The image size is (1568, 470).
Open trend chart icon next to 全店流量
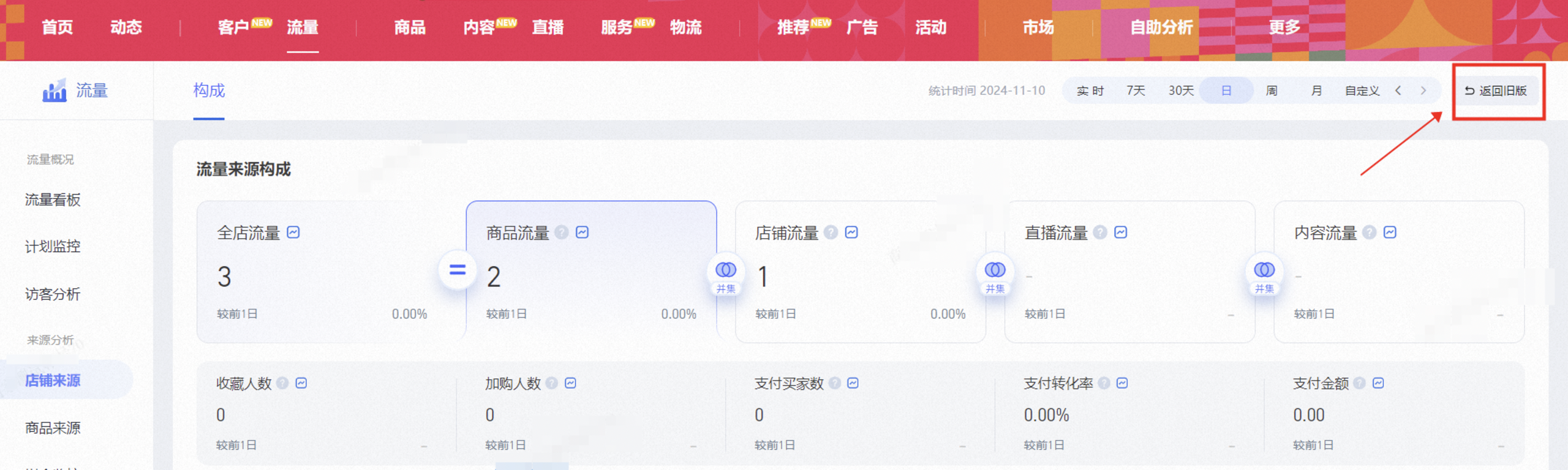(293, 233)
